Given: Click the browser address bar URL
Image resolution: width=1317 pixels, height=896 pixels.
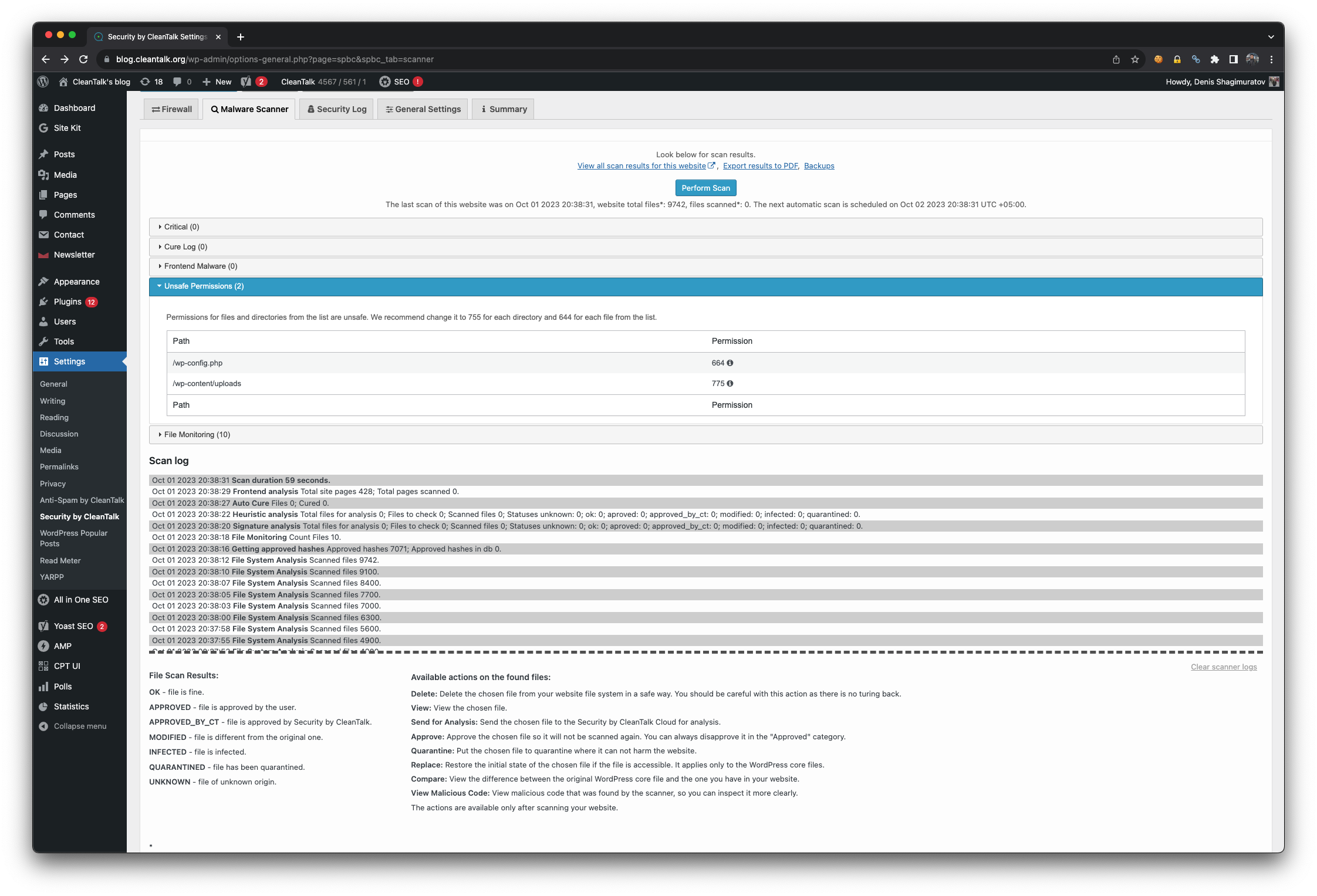Looking at the screenshot, I should click(275, 59).
